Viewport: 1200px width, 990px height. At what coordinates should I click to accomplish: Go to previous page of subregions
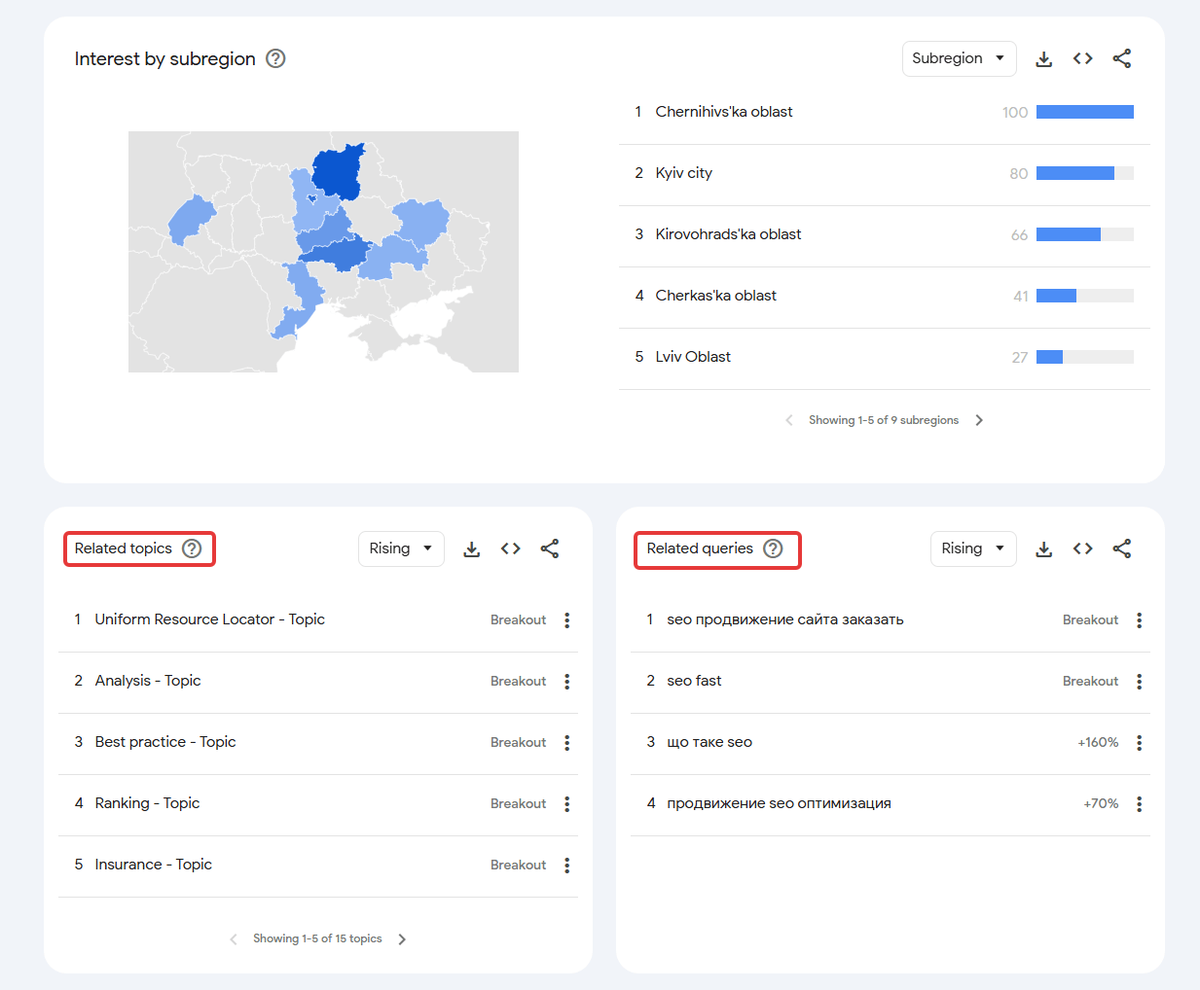789,420
